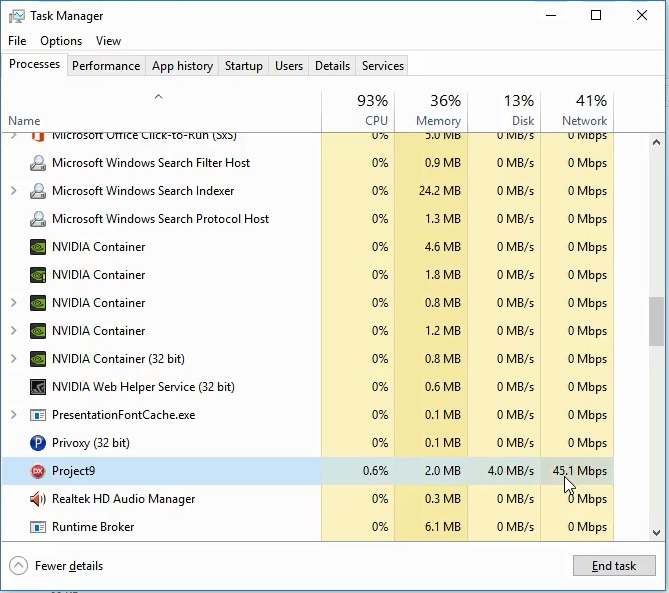Click the Microsoft Windows Search Filter Host icon
The width and height of the screenshot is (669, 593).
[38, 163]
